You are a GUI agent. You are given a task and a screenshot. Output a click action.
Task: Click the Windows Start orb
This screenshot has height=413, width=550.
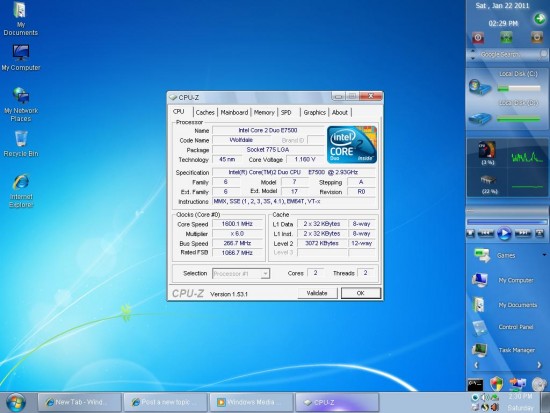16,402
